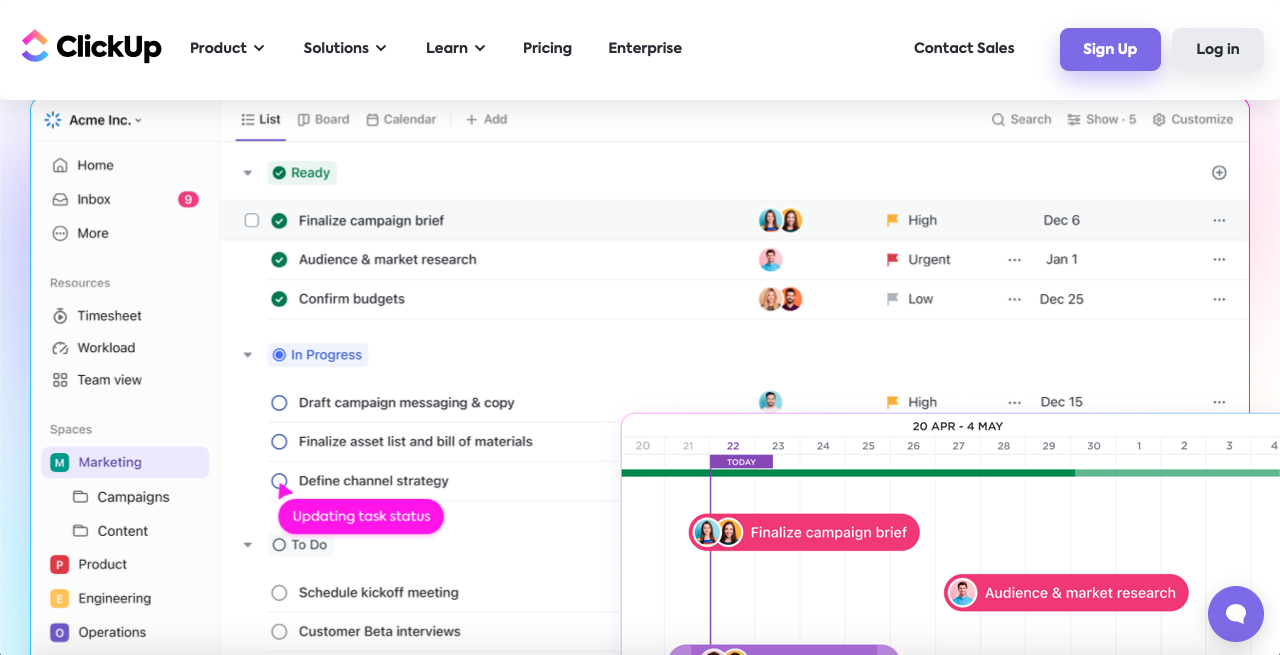Open row menu beside Dec 15 date
The height and width of the screenshot is (655, 1280).
coord(1219,402)
